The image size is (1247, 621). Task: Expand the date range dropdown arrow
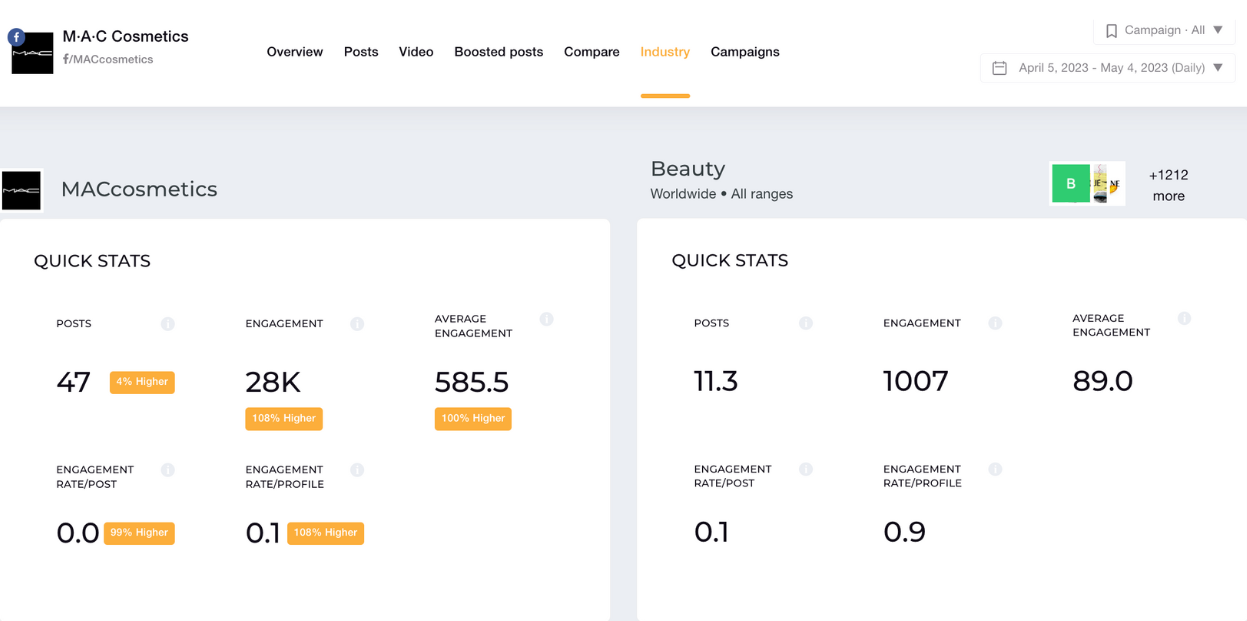pyautogui.click(x=1218, y=68)
